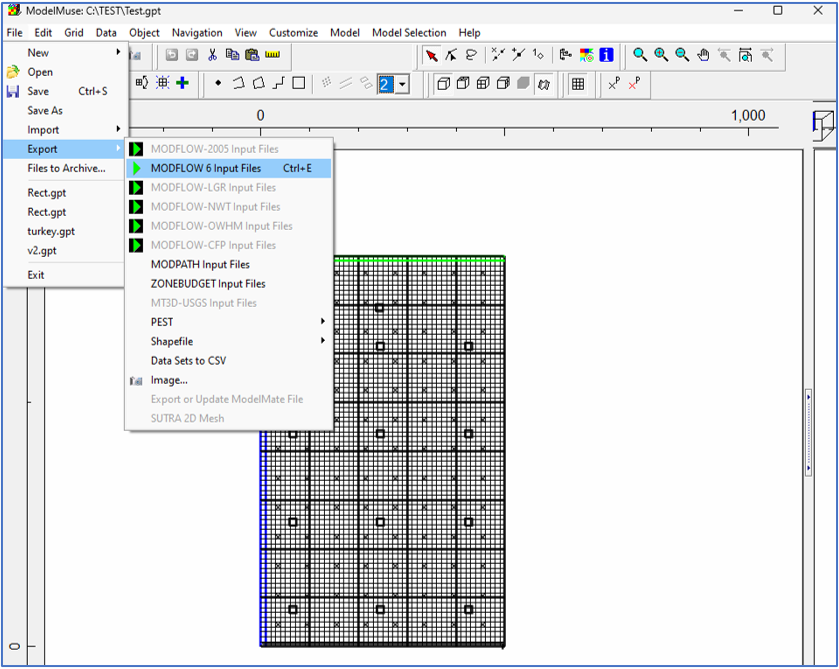This screenshot has width=839, height=669.
Task: Toggle the grid lines display button
Action: [x=578, y=84]
